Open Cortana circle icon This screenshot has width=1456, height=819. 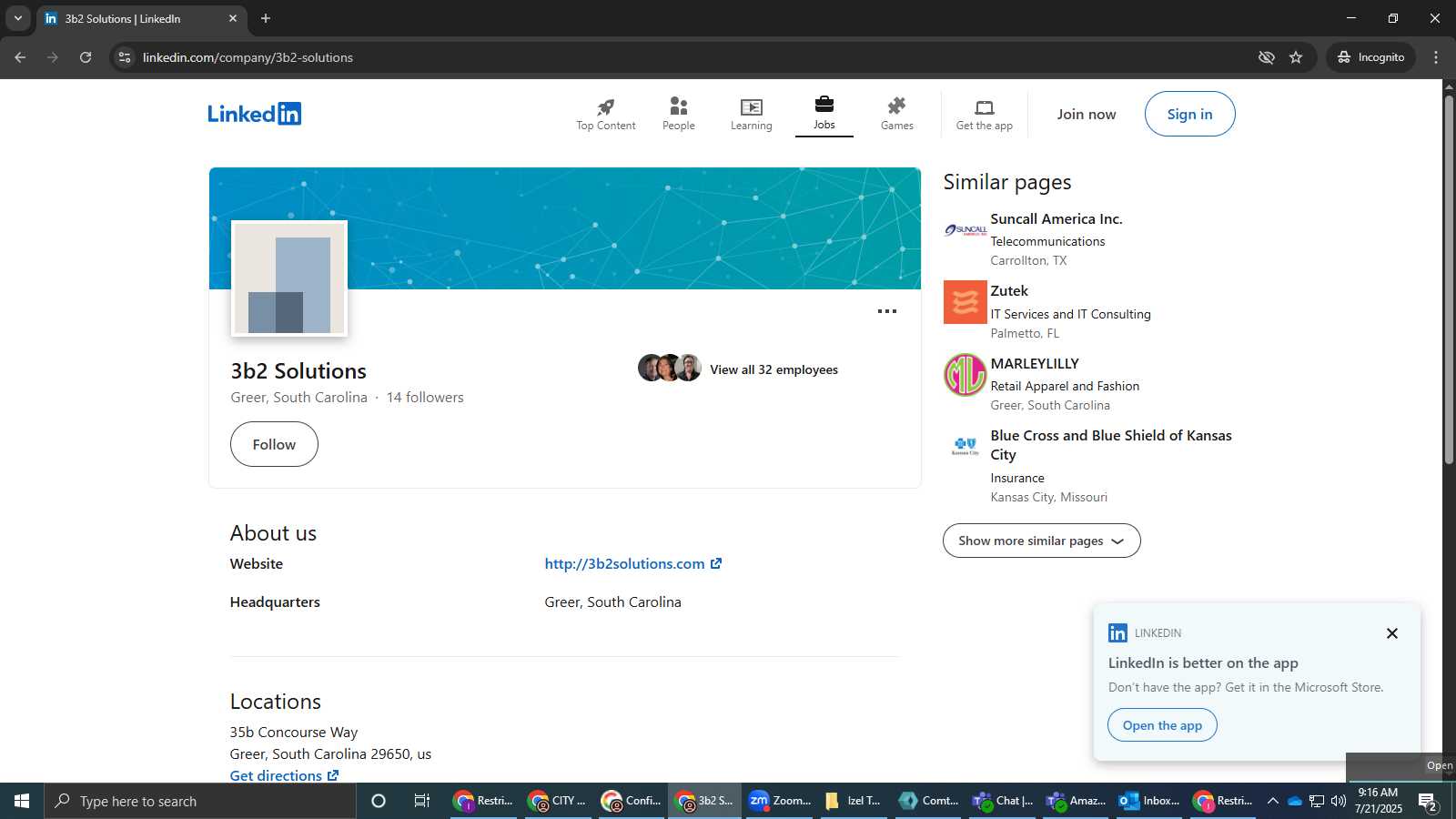point(379,801)
